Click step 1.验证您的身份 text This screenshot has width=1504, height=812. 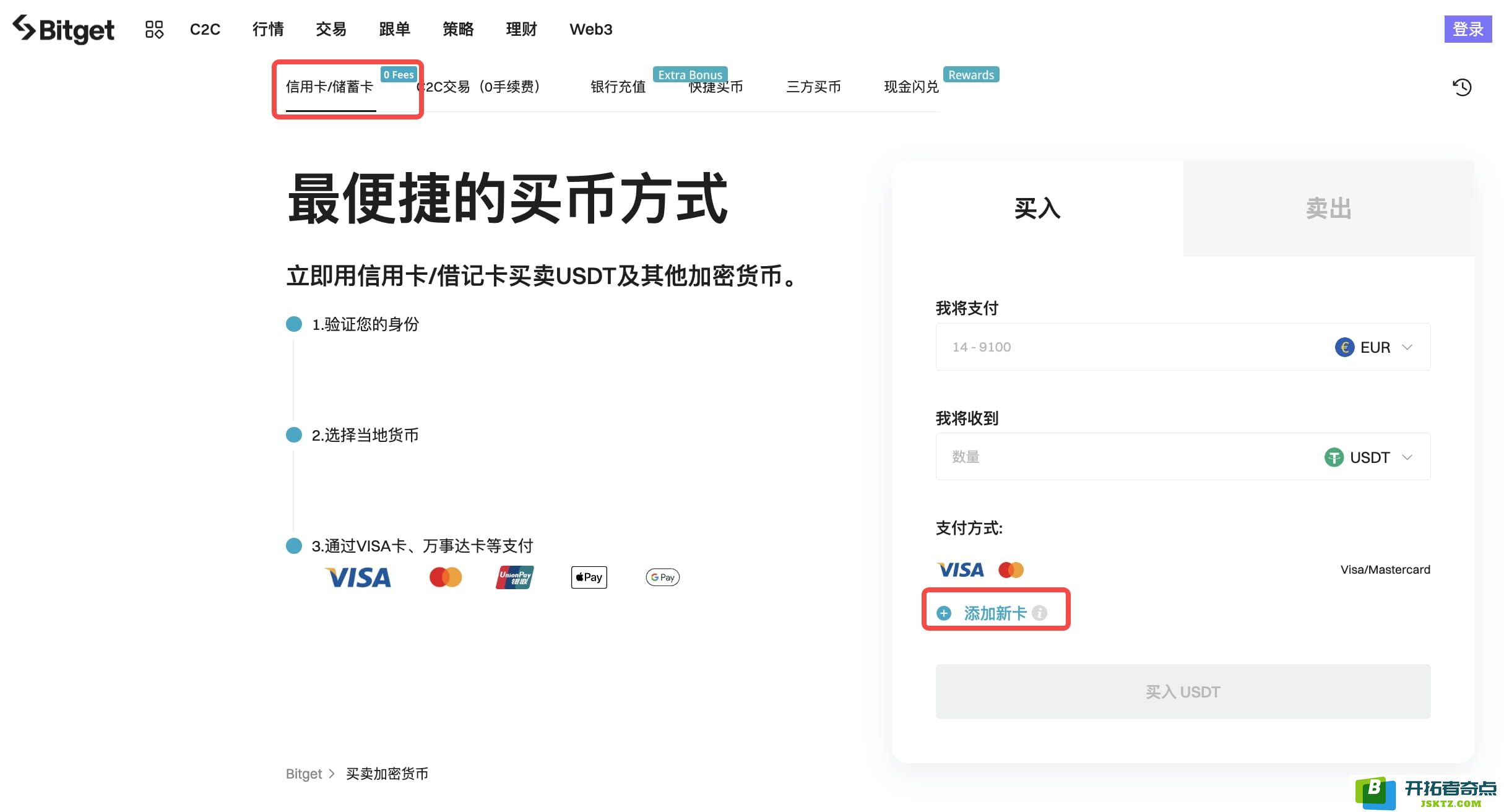pos(365,324)
